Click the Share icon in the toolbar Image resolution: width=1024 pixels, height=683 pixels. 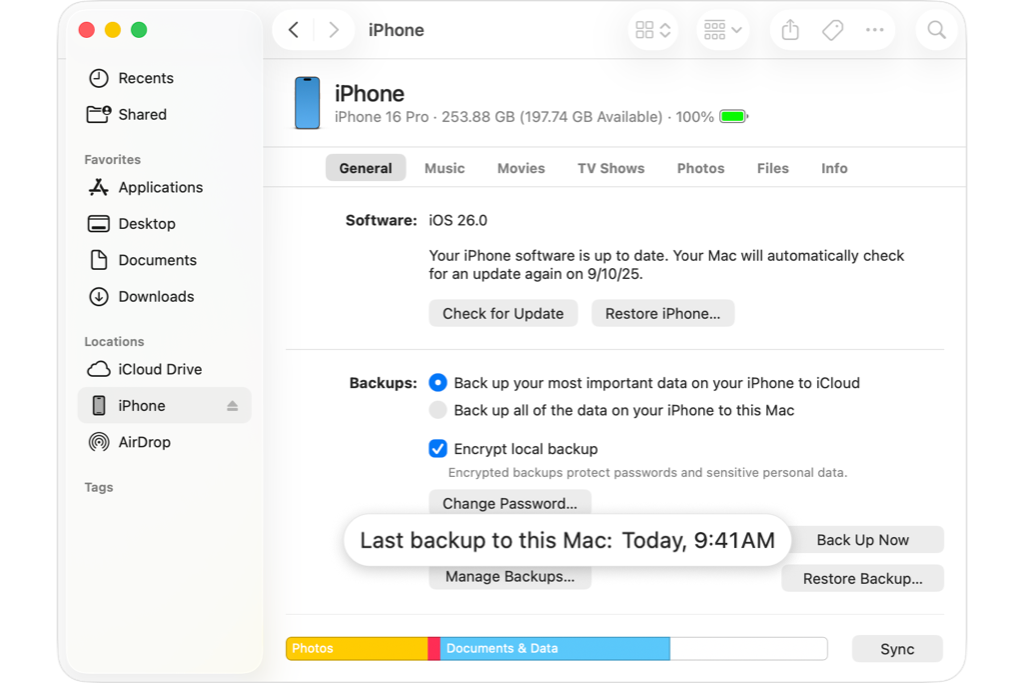[x=790, y=30]
